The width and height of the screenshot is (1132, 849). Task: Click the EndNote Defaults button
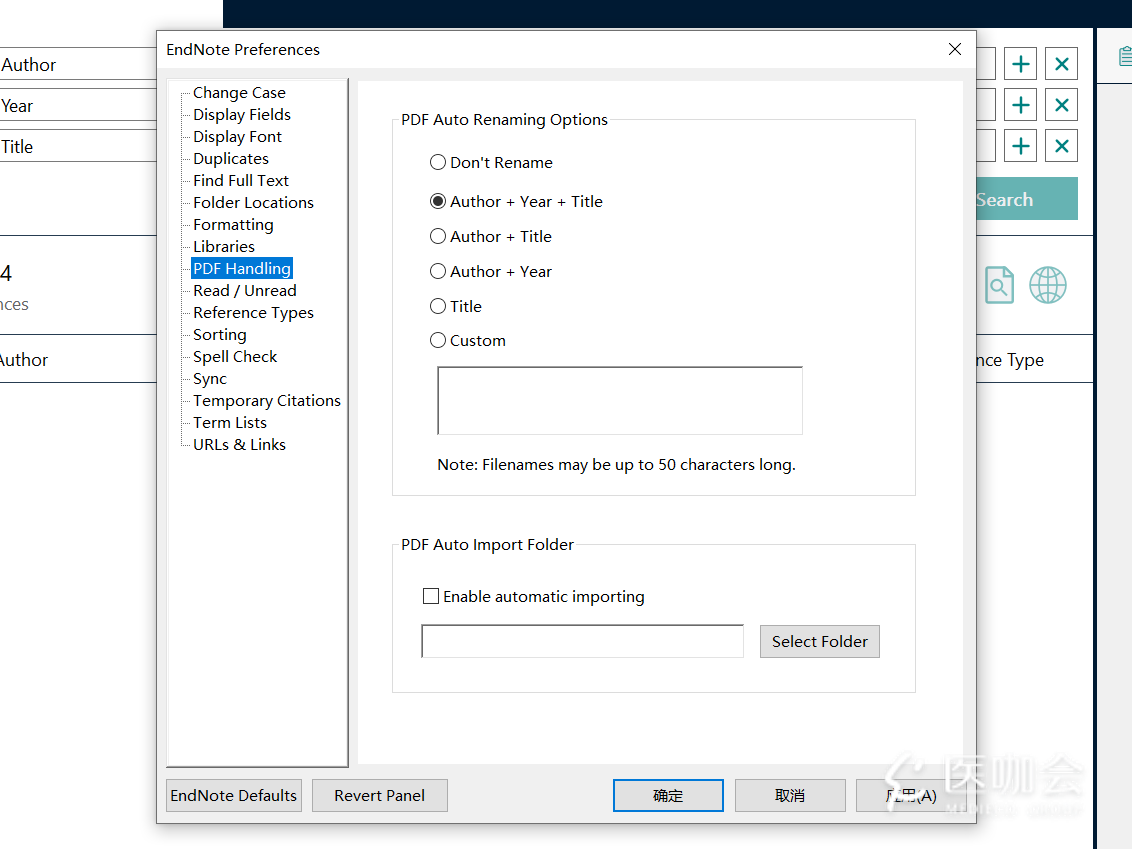234,796
